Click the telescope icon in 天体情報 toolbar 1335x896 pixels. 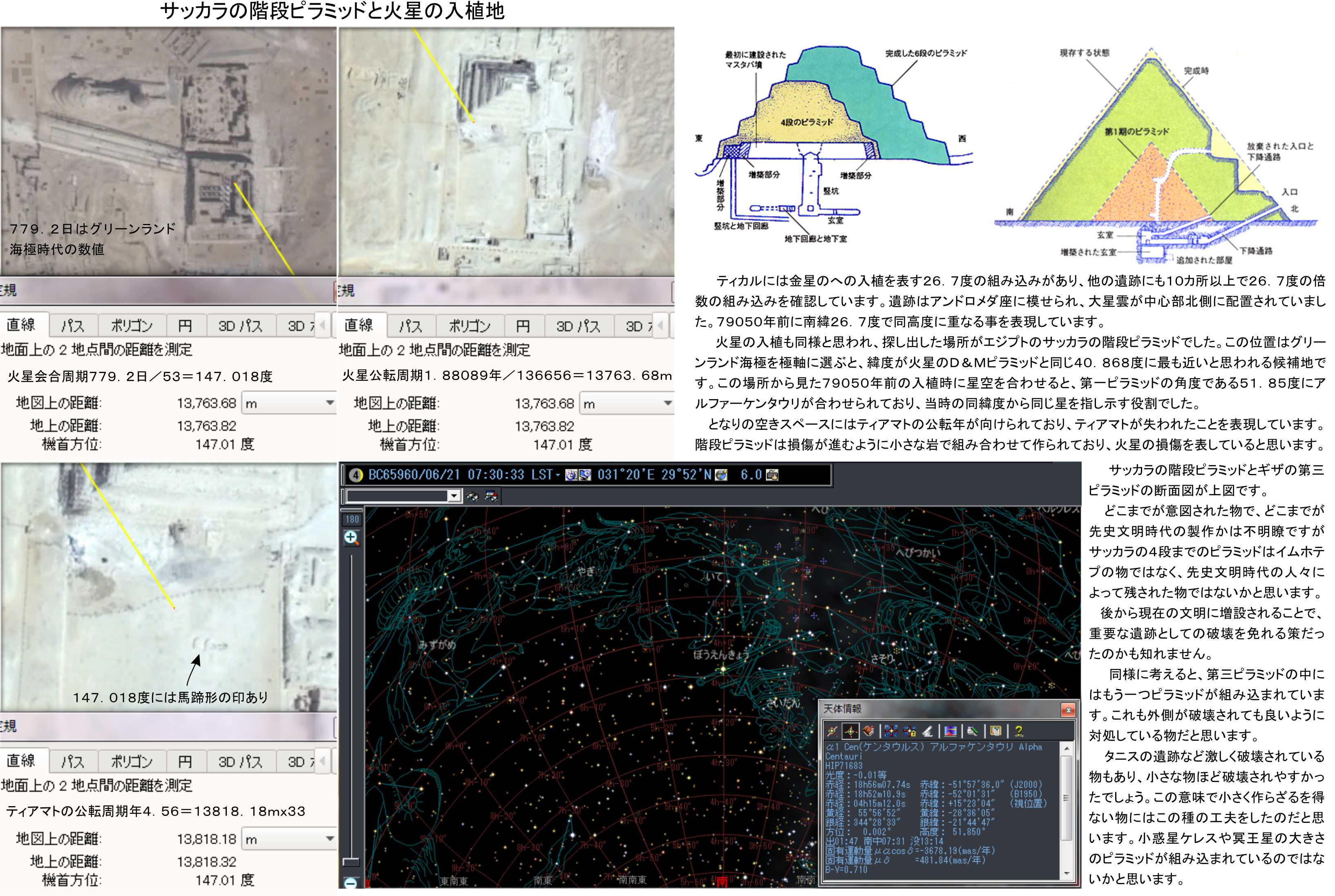pyautogui.click(x=928, y=731)
